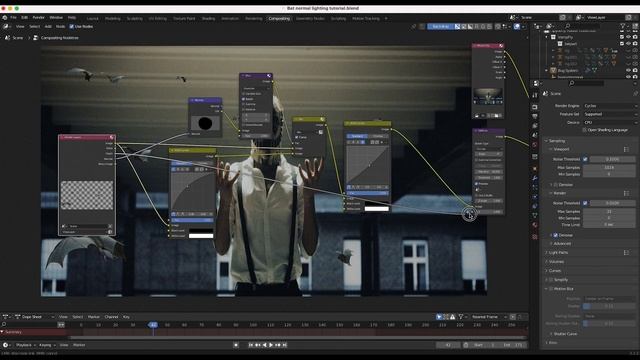Toggle render camera icon for Bug System
Screen dimensions: 640x360
point(635,70)
